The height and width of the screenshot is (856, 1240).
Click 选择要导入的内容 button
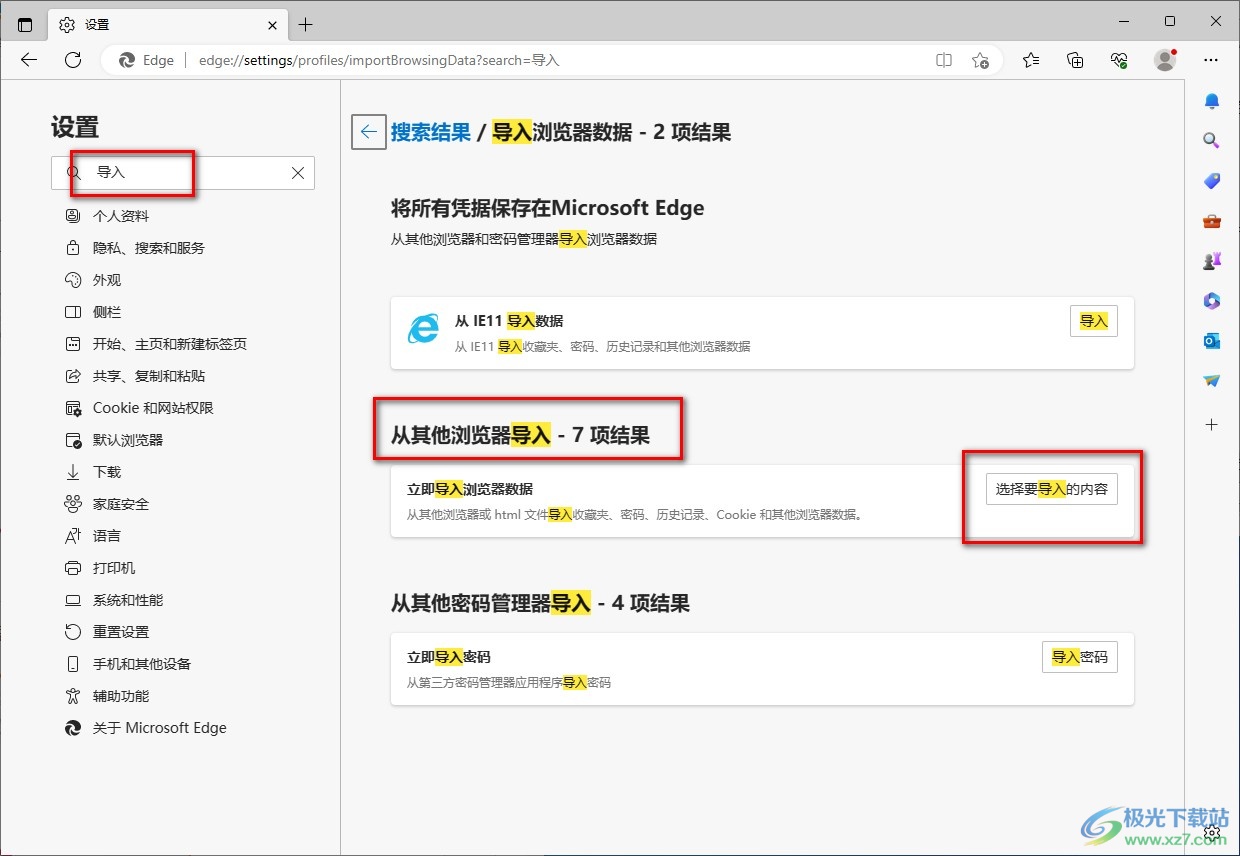coord(1052,489)
